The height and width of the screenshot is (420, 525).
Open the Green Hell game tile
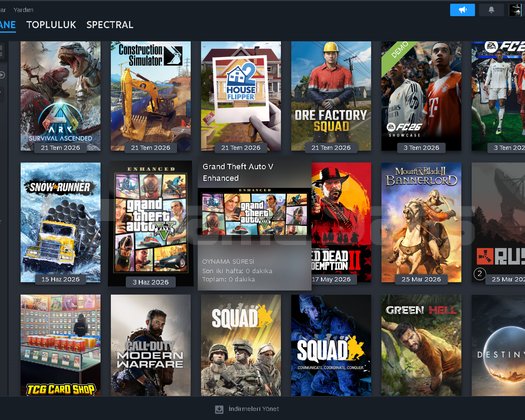click(421, 345)
